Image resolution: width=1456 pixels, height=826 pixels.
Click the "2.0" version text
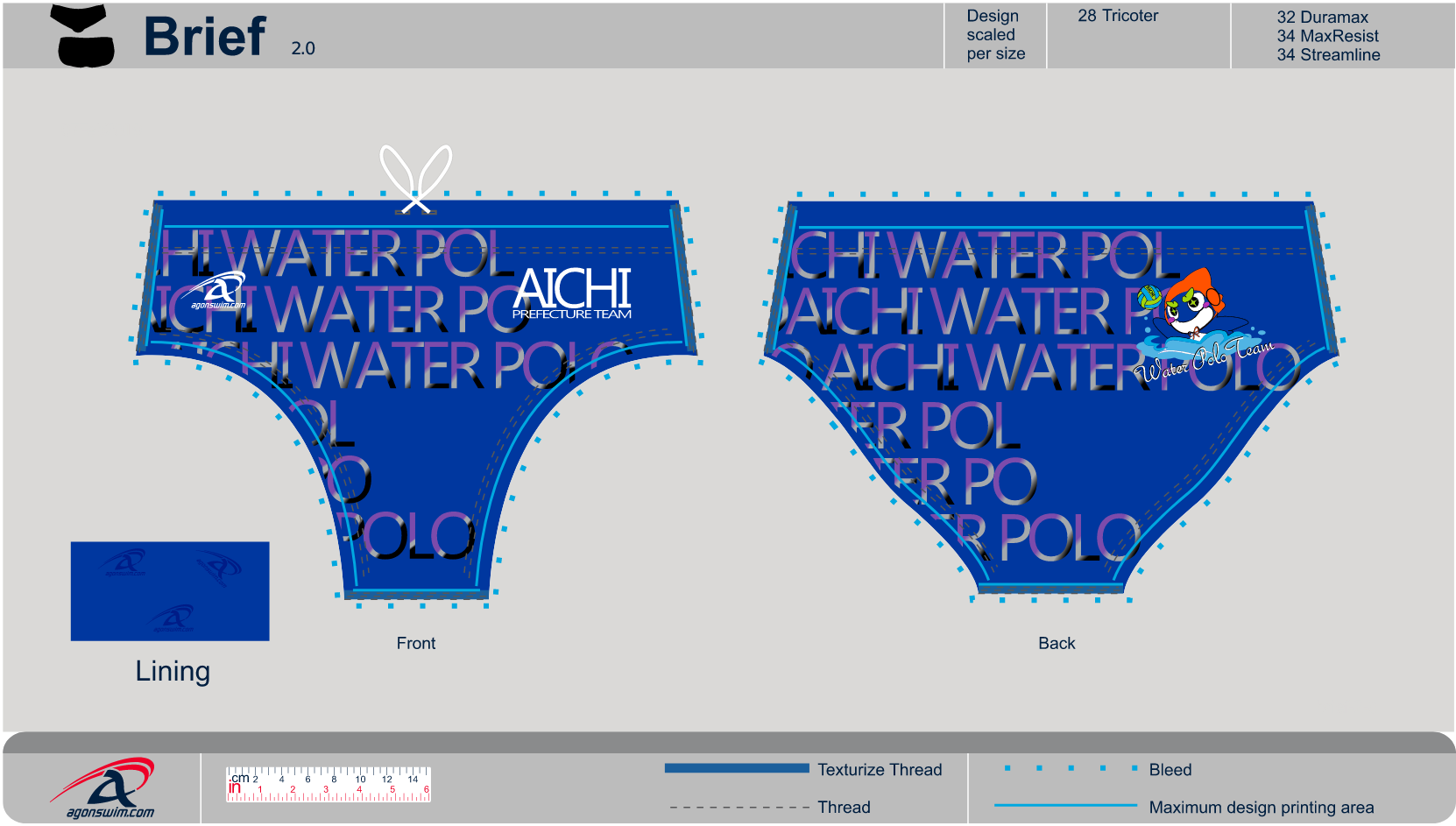click(x=303, y=48)
